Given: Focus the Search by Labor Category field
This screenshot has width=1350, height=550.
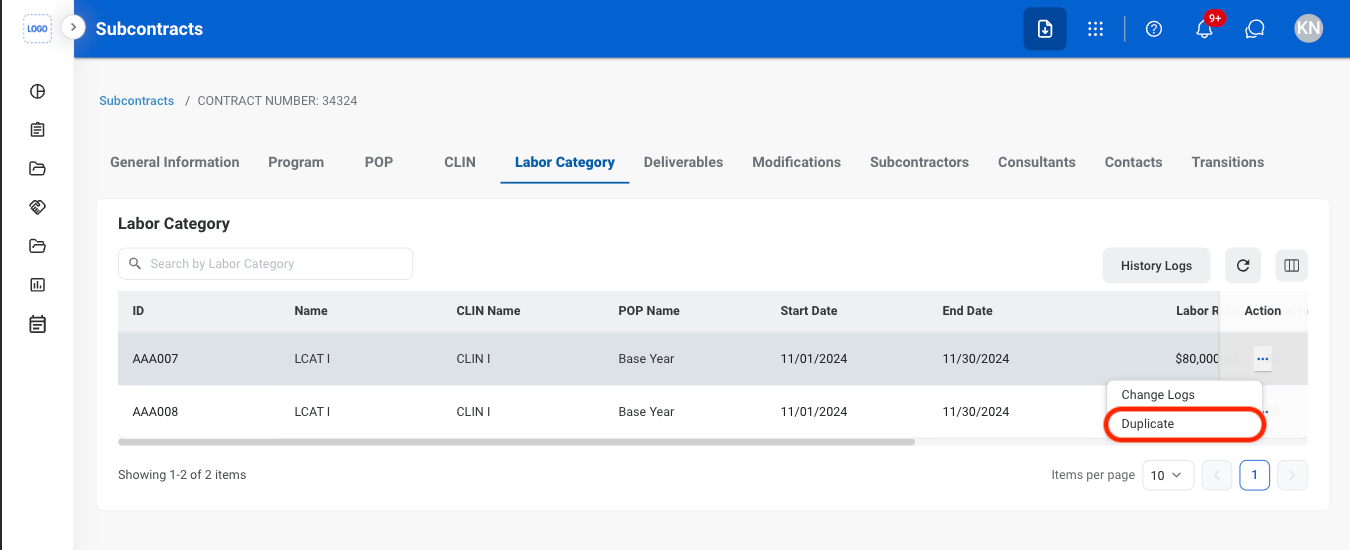Looking at the screenshot, I should (265, 264).
